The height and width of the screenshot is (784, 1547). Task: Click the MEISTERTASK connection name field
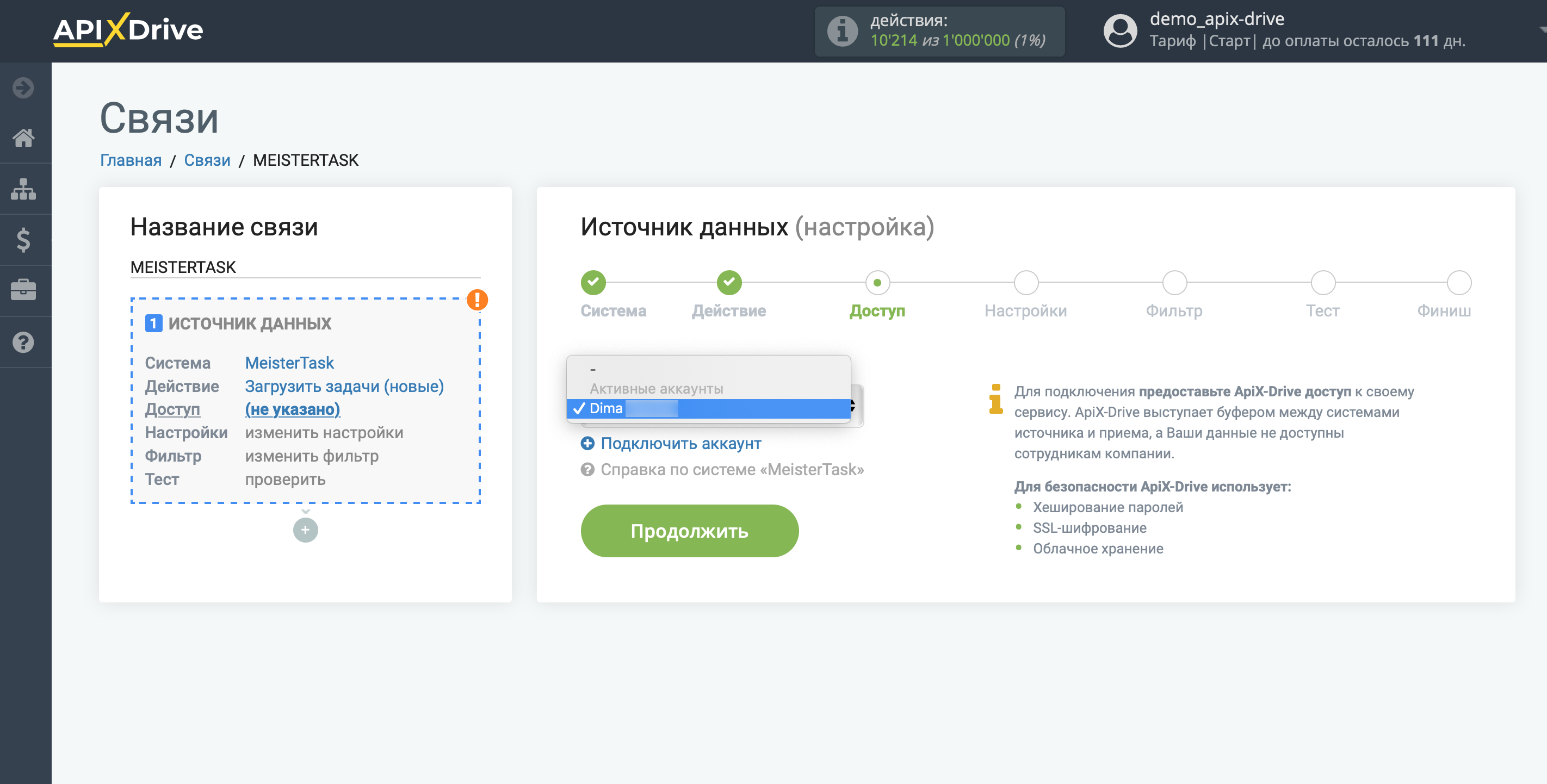(x=305, y=267)
